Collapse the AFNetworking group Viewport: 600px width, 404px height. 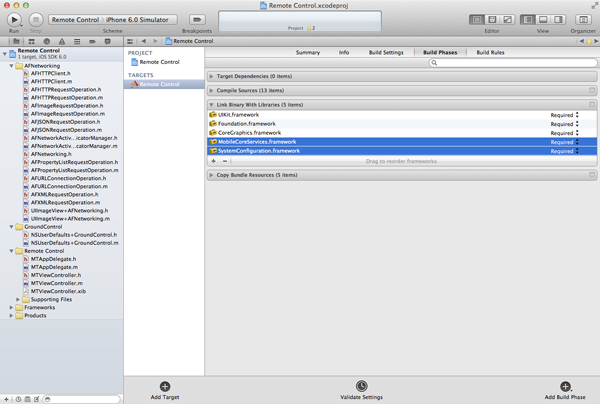pyautogui.click(x=11, y=66)
